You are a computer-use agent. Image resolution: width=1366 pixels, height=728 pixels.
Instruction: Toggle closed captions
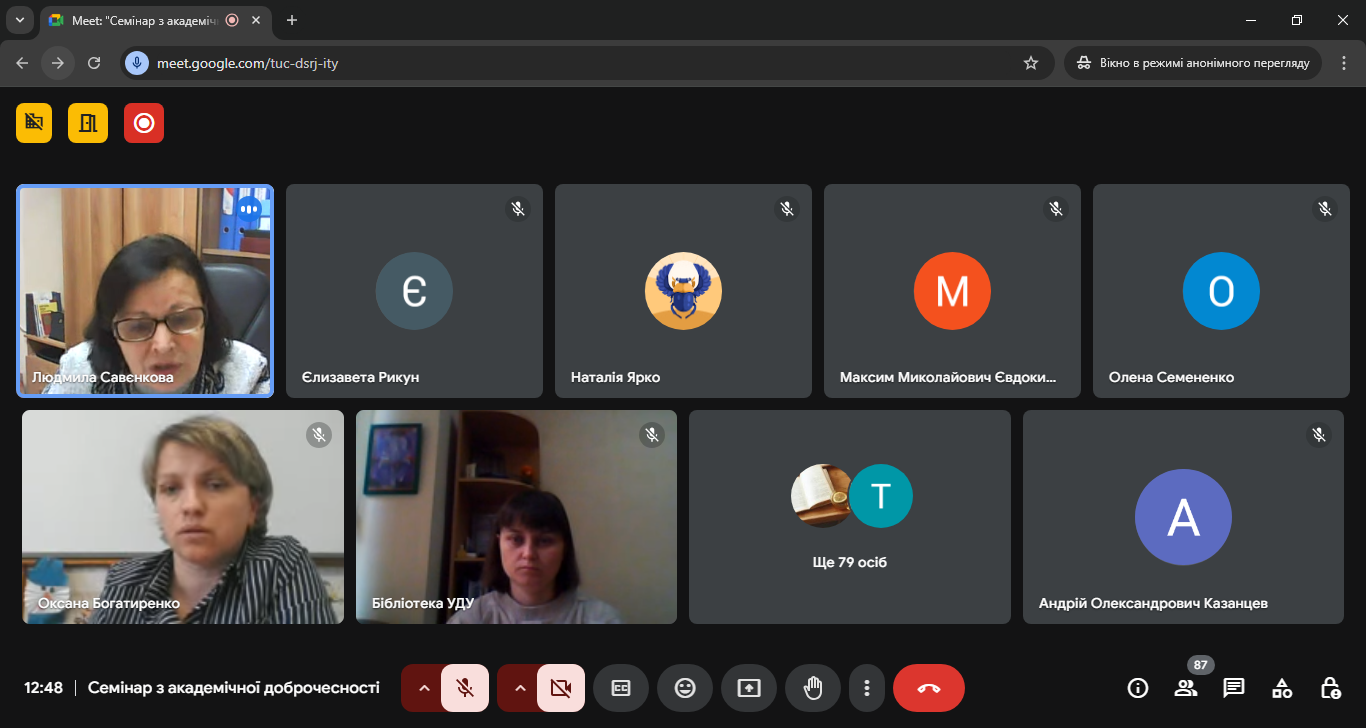621,688
